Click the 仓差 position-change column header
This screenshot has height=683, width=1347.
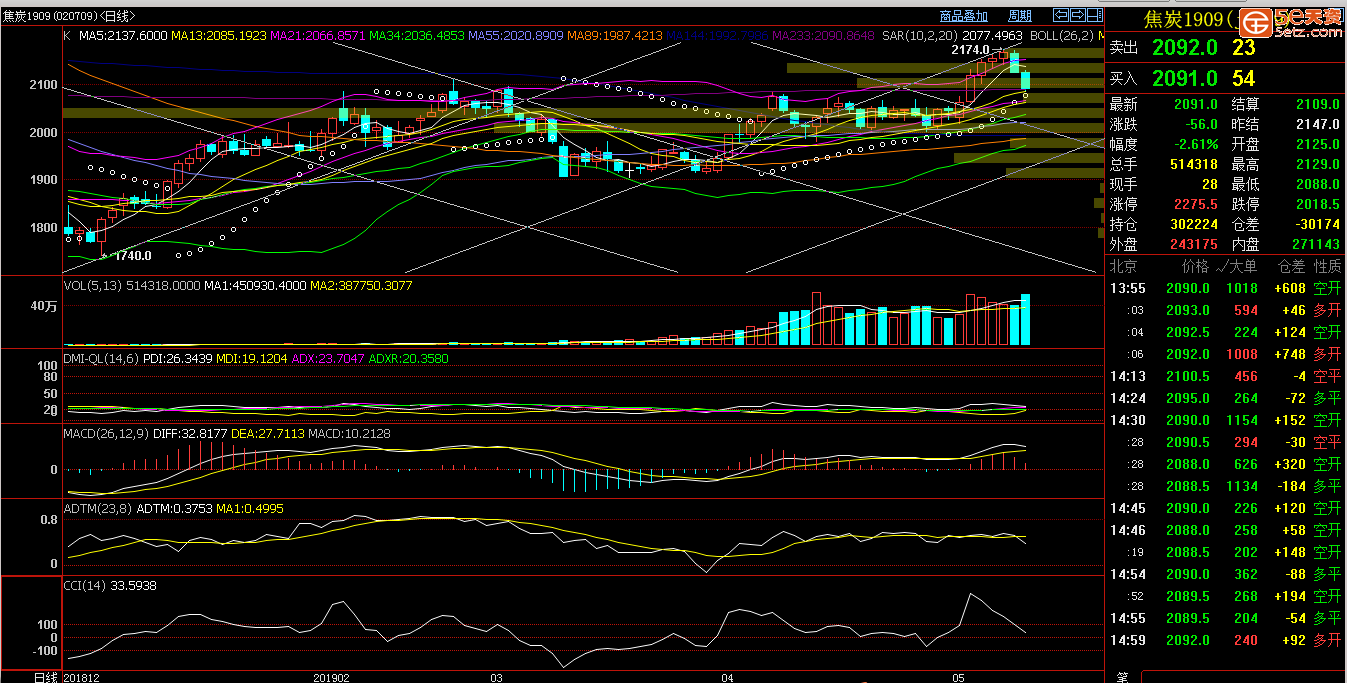click(x=1291, y=266)
